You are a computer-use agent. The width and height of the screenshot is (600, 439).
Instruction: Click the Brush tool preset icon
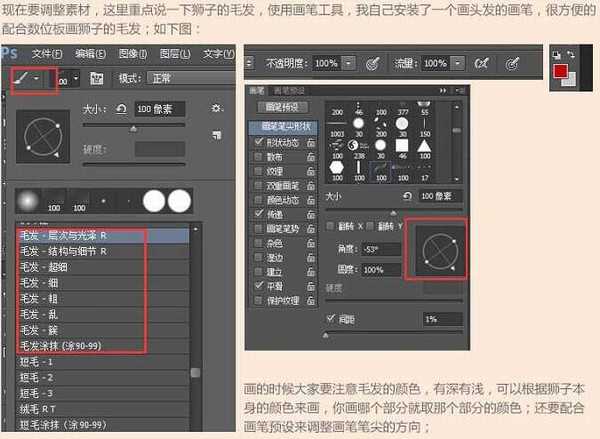[21, 77]
